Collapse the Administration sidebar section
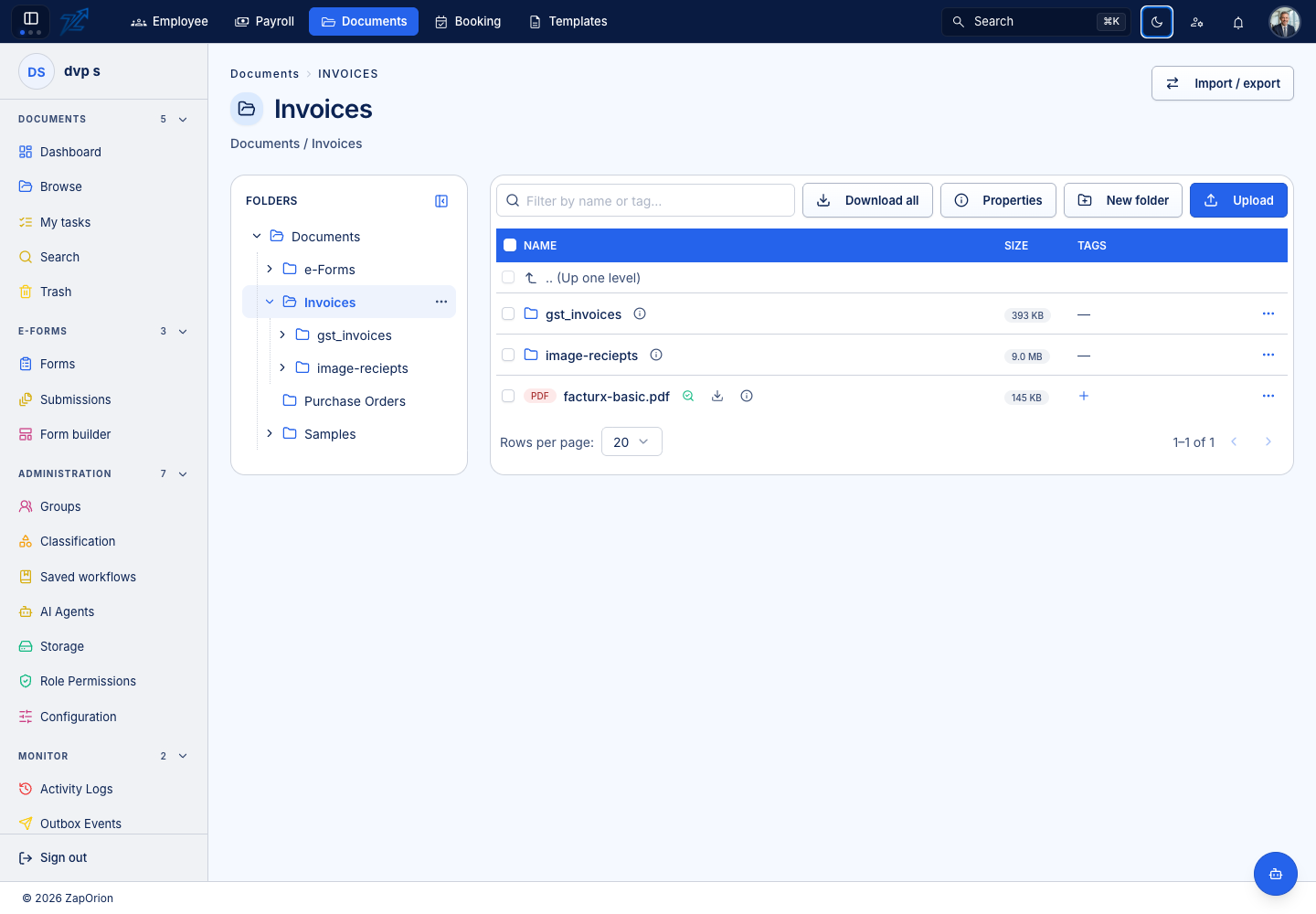Screen dimensions: 1316x914 183,474
